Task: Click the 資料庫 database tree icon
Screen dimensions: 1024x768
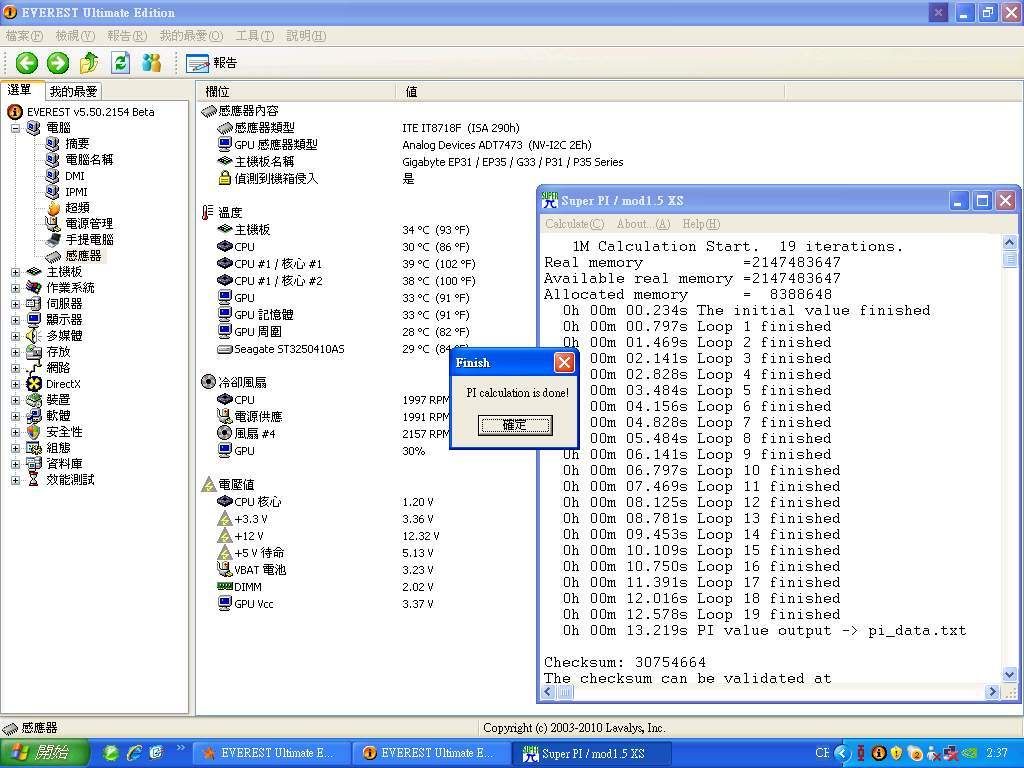Action: [34, 464]
